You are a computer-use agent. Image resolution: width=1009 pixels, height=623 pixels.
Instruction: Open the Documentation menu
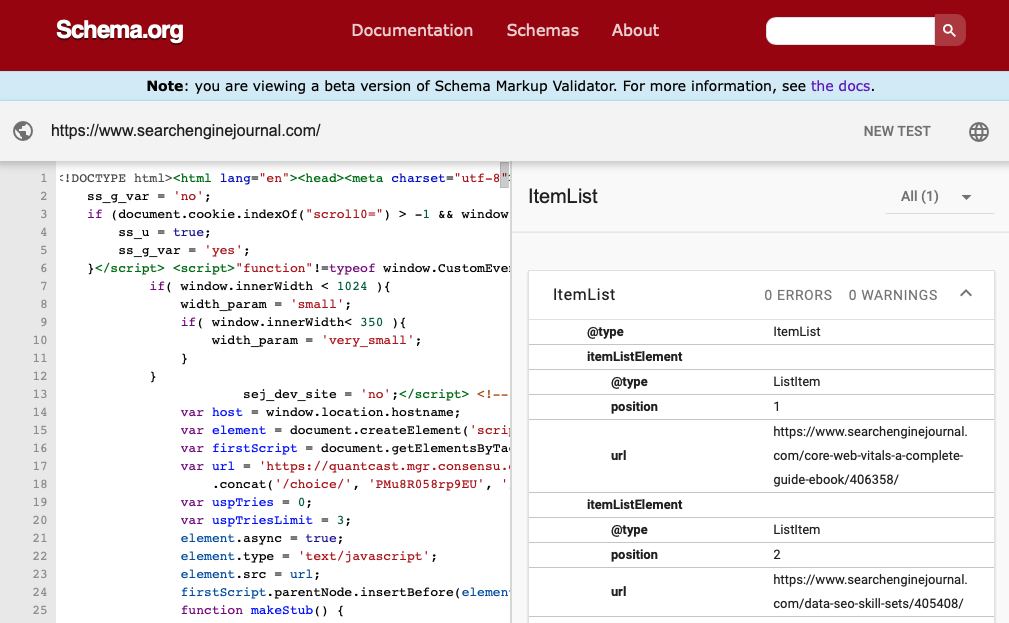[412, 30]
